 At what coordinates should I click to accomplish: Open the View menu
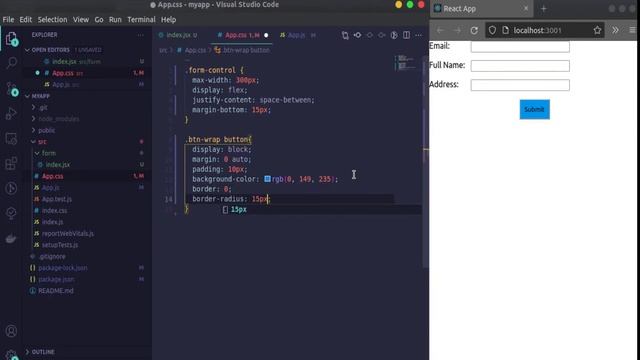coord(81,20)
